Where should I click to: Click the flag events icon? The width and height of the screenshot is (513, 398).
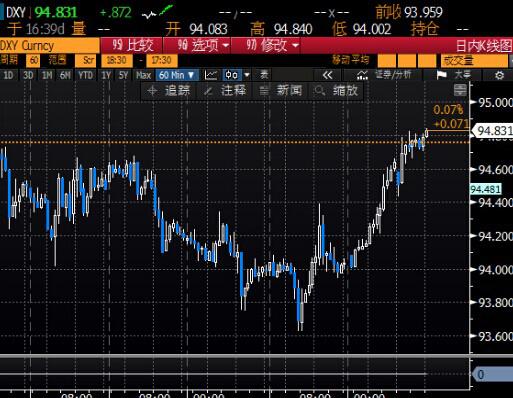[x=441, y=75]
